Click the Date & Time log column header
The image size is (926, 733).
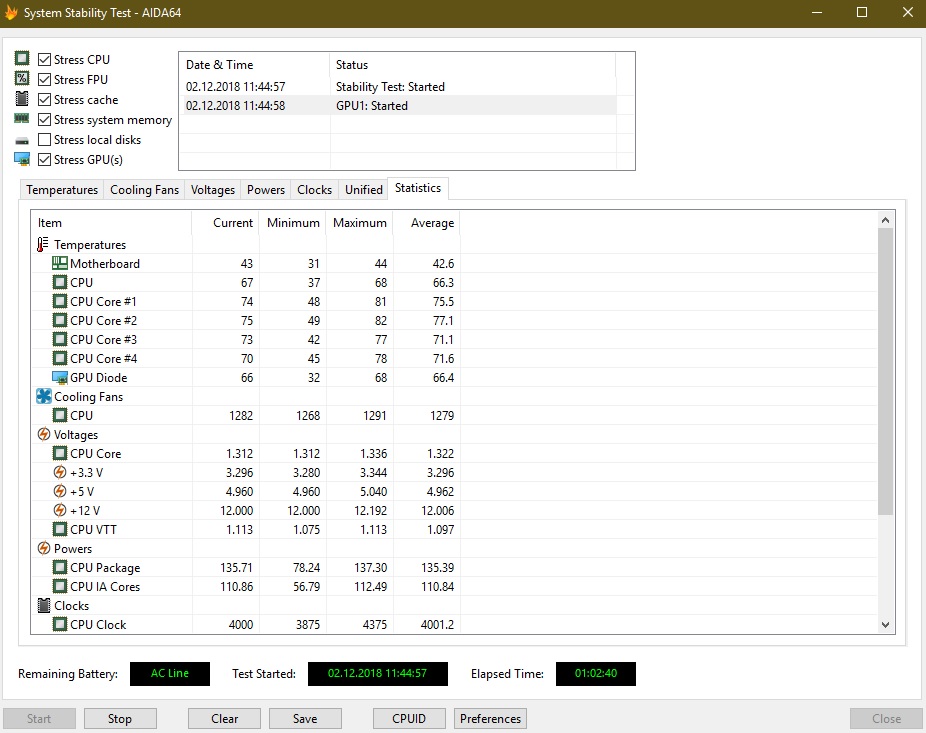[255, 65]
